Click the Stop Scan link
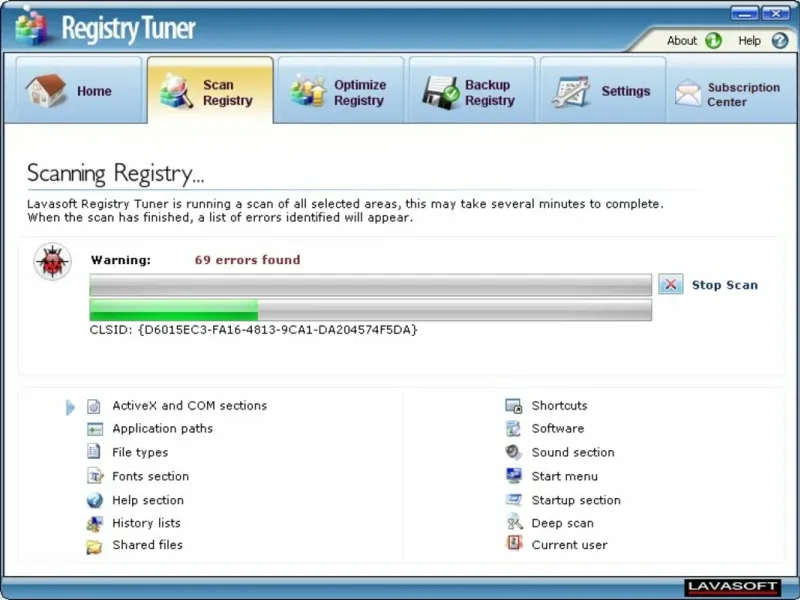The width and height of the screenshot is (800, 600). [x=724, y=285]
